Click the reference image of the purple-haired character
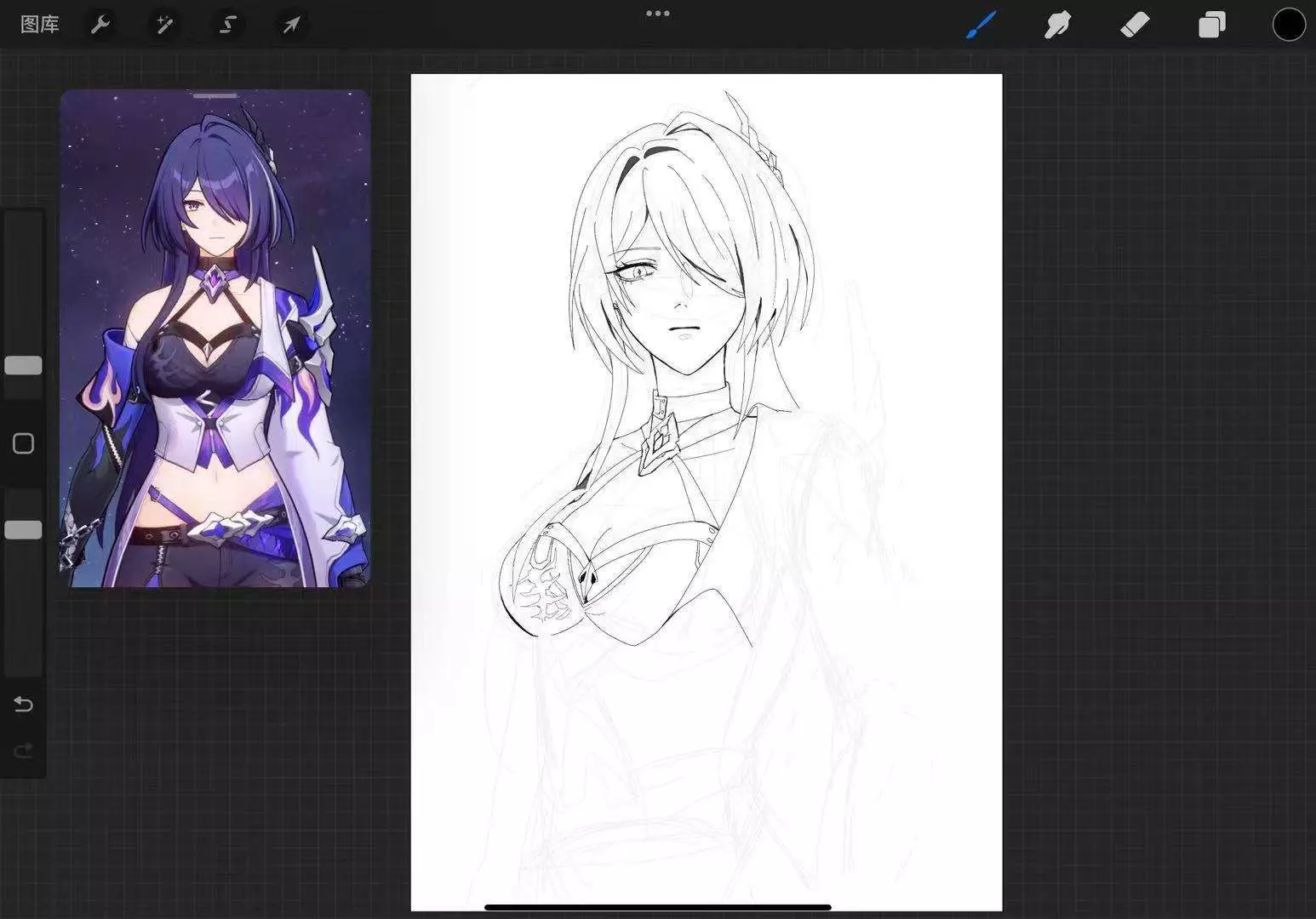This screenshot has width=1316, height=919. click(215, 339)
